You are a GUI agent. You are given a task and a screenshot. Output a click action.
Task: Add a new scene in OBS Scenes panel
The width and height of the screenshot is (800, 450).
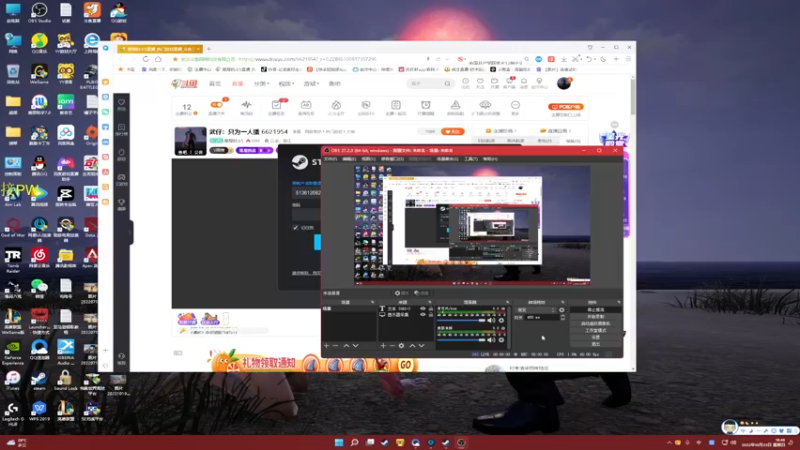(327, 346)
